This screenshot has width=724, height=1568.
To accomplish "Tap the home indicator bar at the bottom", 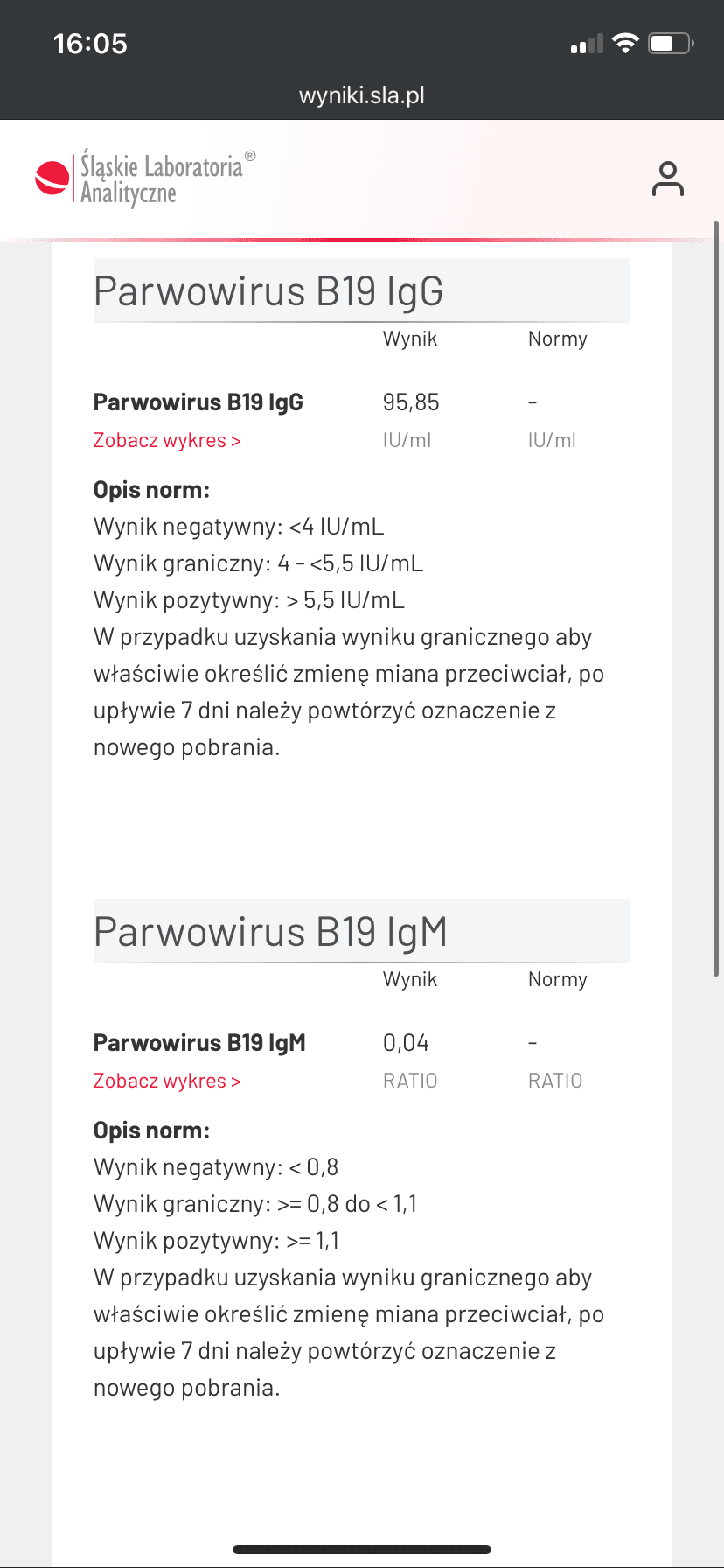I will (x=362, y=1550).
